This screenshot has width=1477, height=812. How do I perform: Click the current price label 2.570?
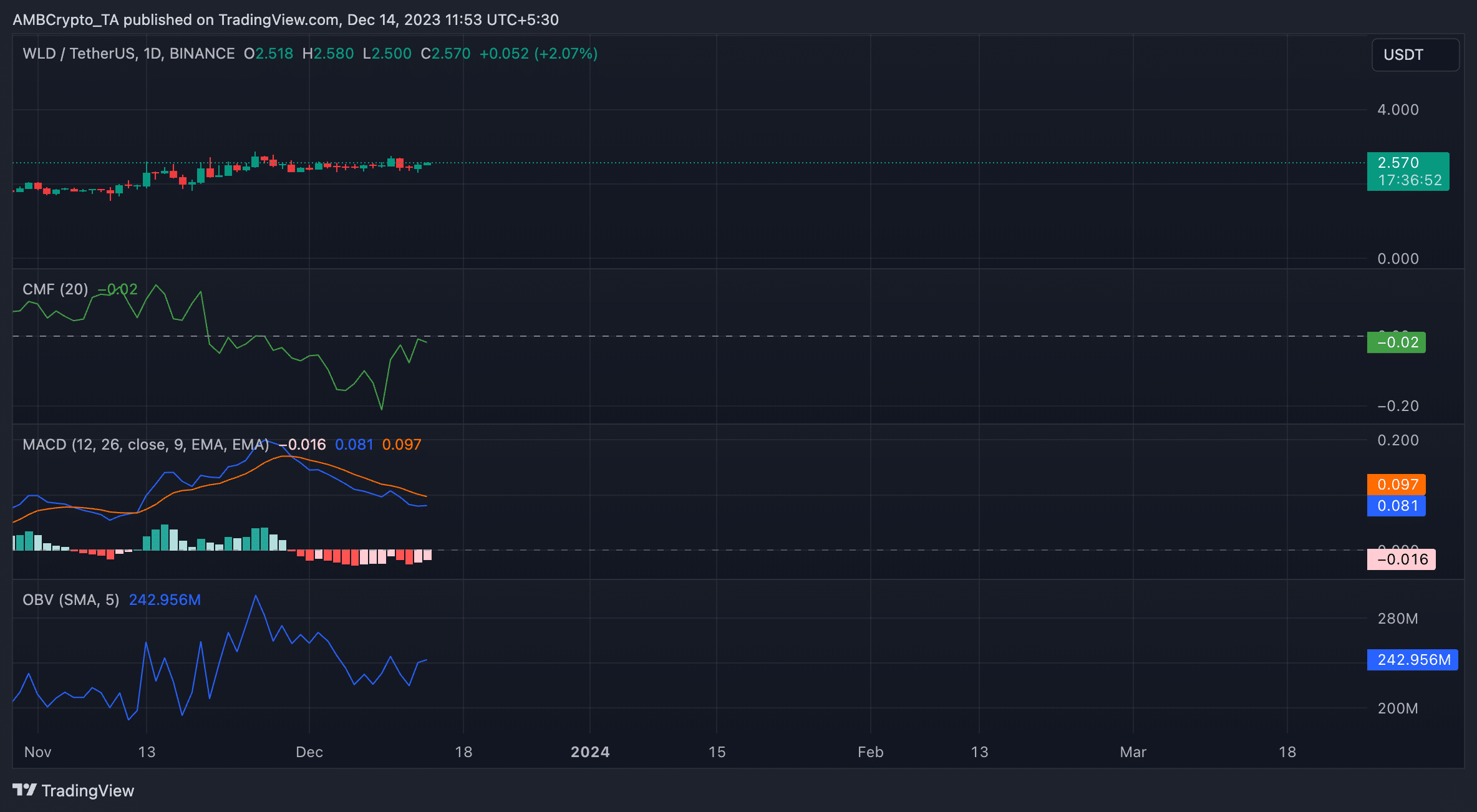coord(1398,163)
